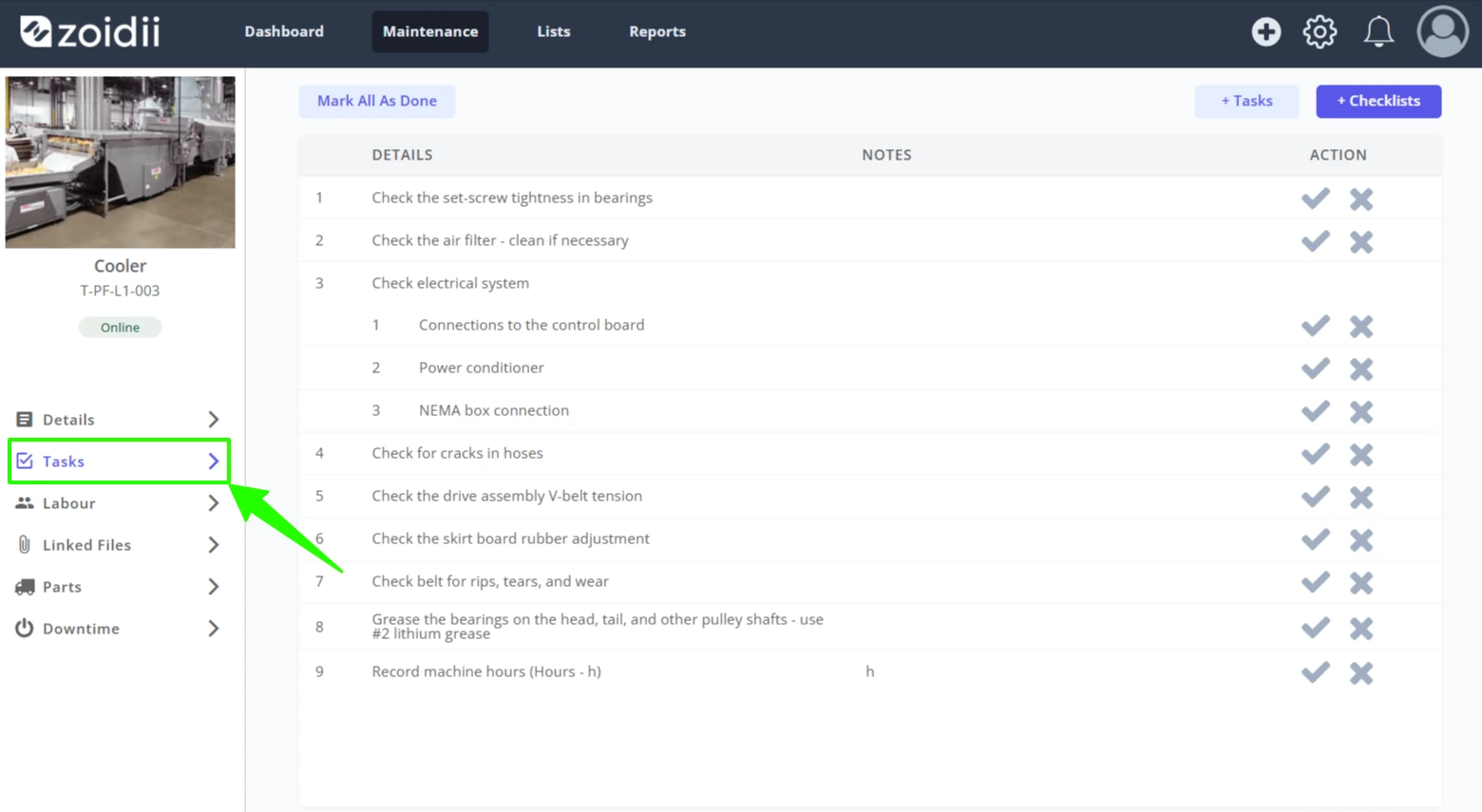View notifications bell icon
Viewport: 1482px width, 812px height.
pyautogui.click(x=1378, y=31)
